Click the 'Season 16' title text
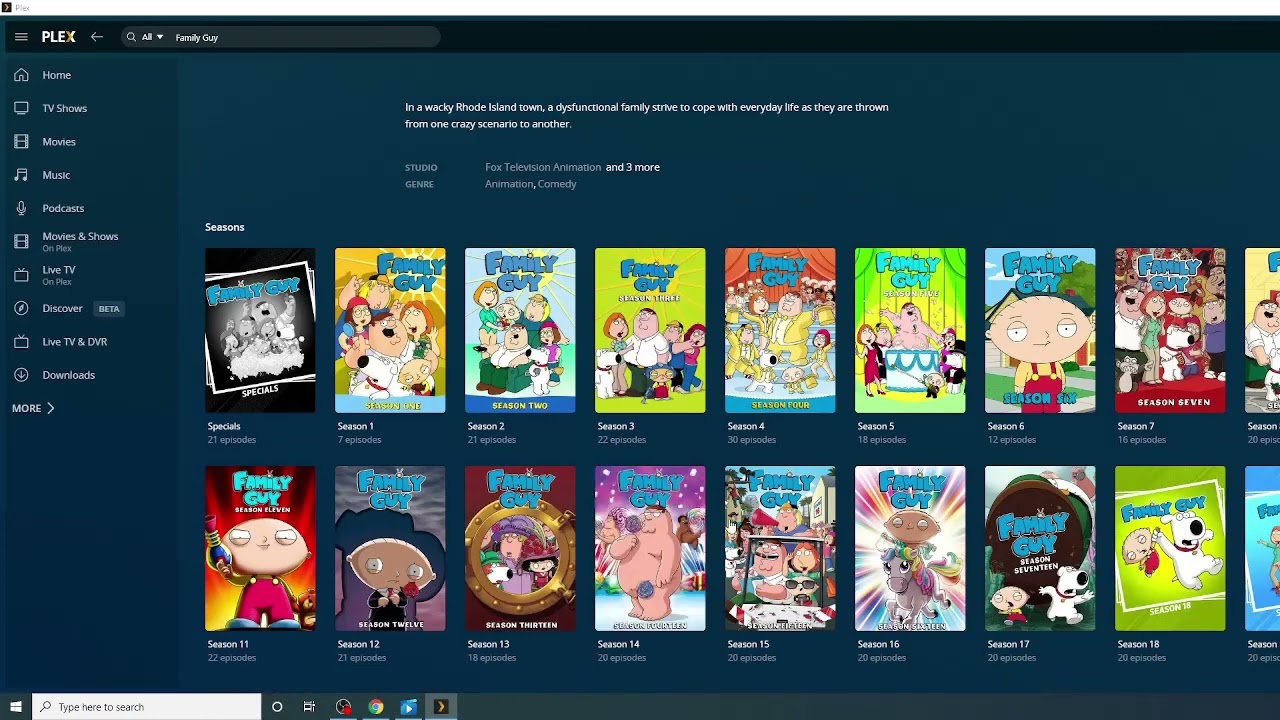The image size is (1280, 720). [x=878, y=644]
